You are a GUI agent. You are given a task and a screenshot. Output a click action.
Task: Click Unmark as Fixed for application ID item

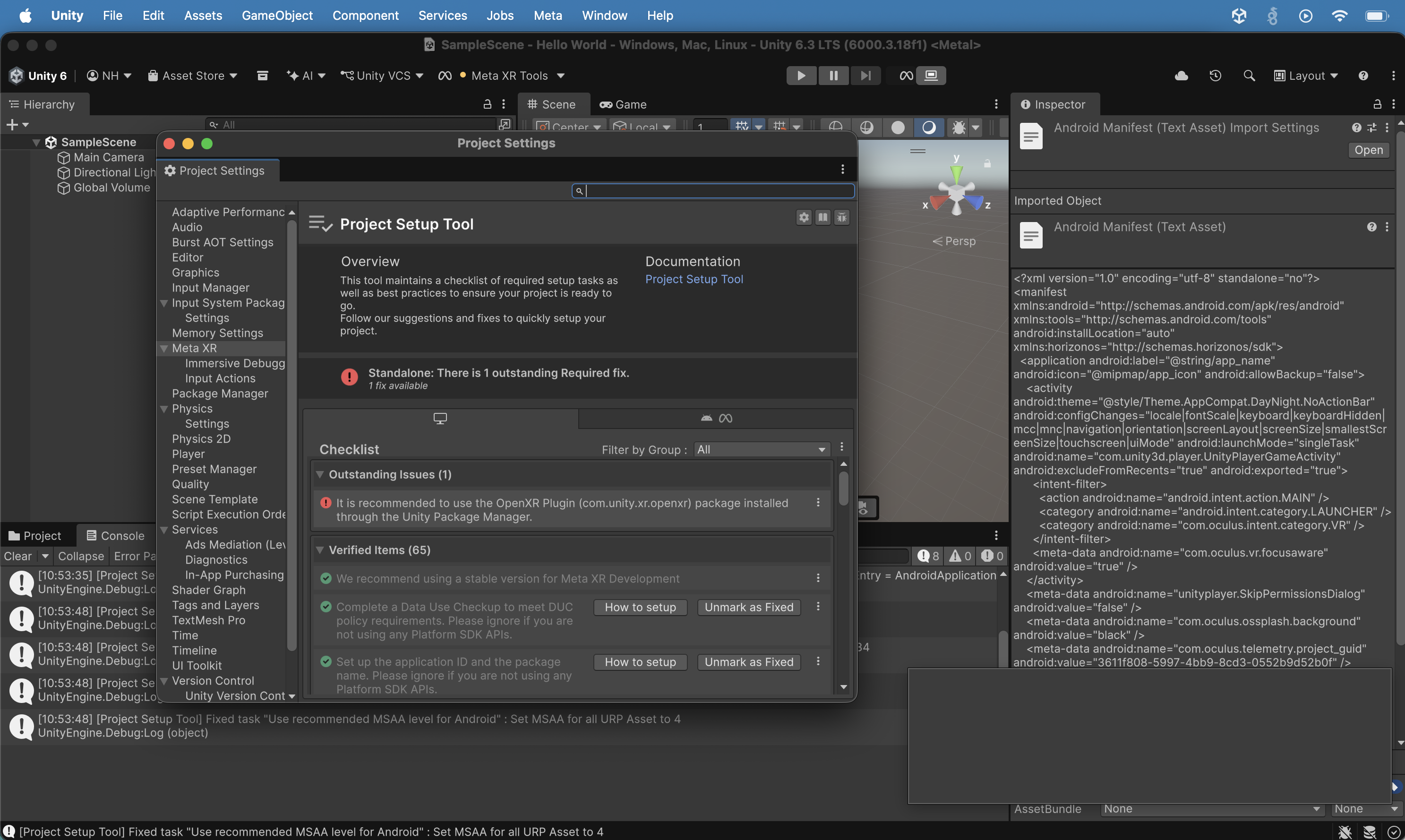click(749, 662)
